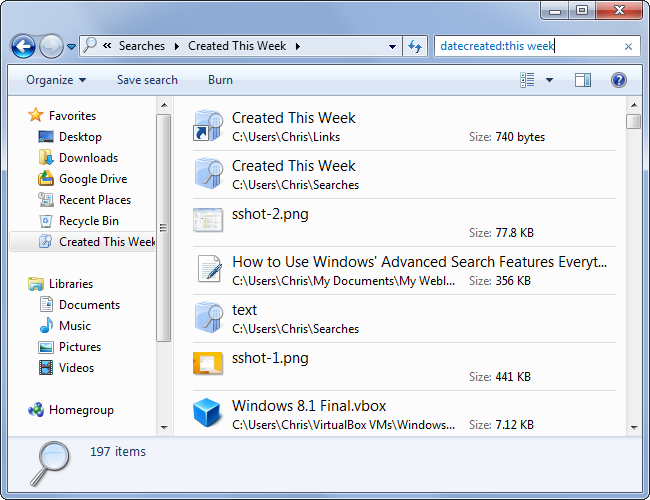
Task: Click the Windows 8.1 Final.vbox file icon
Action: [207, 413]
